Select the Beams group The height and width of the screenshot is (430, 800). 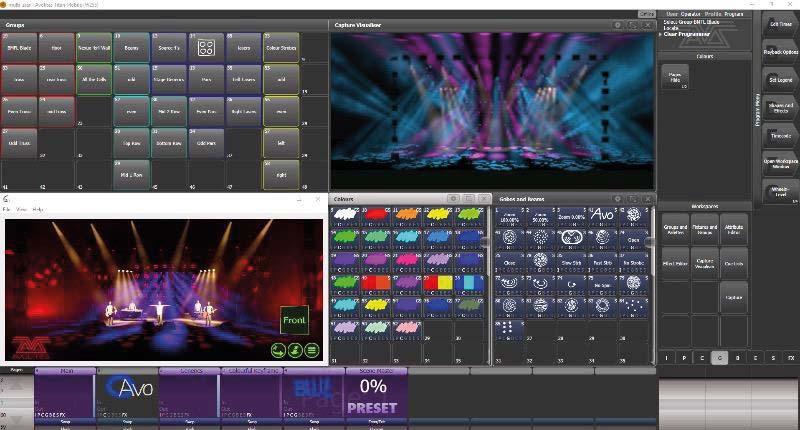(131, 47)
